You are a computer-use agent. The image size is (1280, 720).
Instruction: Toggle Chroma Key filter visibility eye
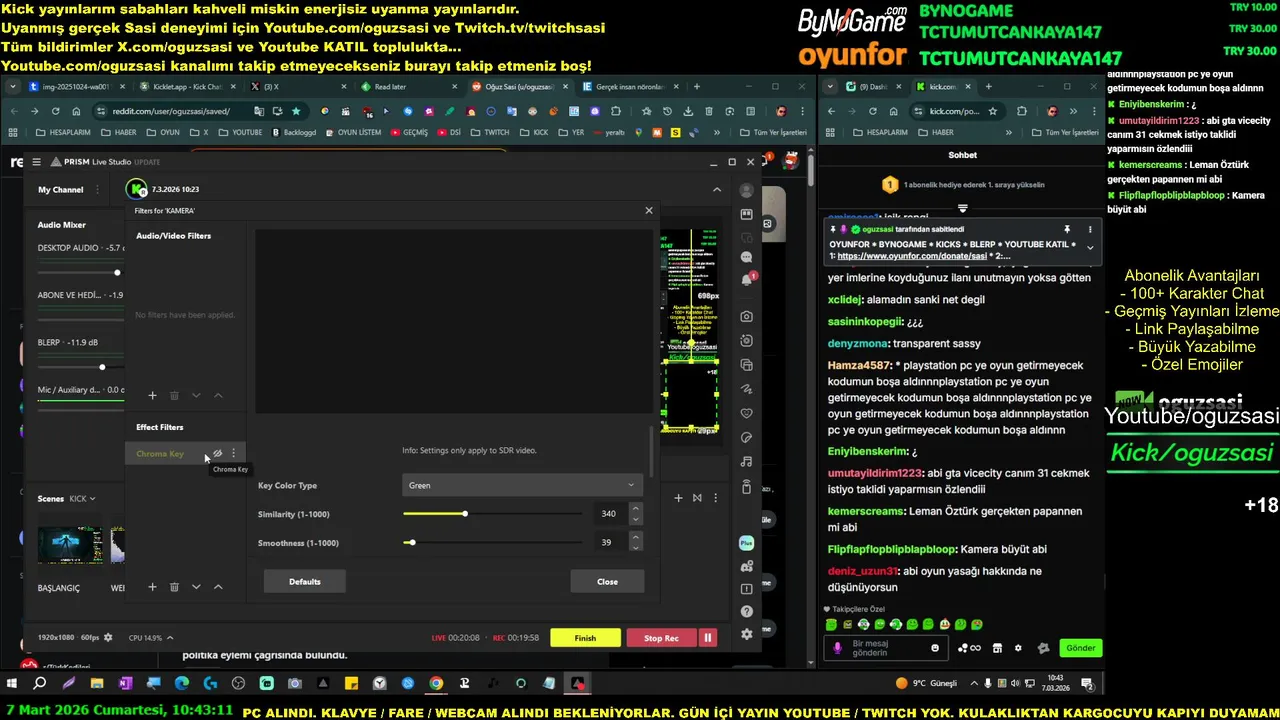217,453
